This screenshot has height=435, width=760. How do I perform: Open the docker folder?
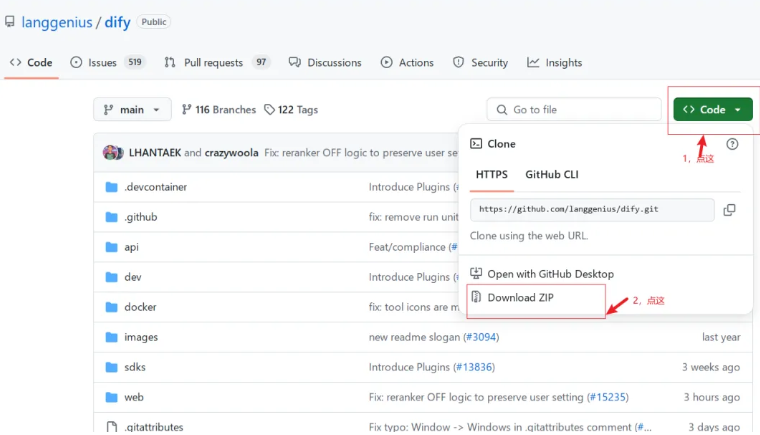pos(140,307)
